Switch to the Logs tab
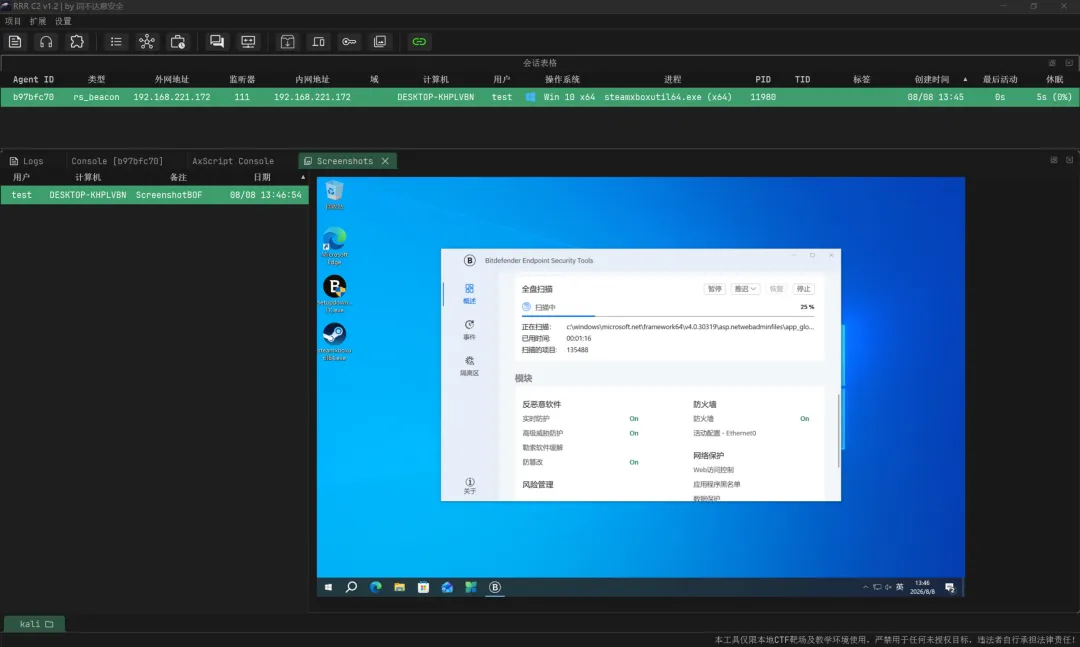Image resolution: width=1080 pixels, height=647 pixels. [x=26, y=161]
